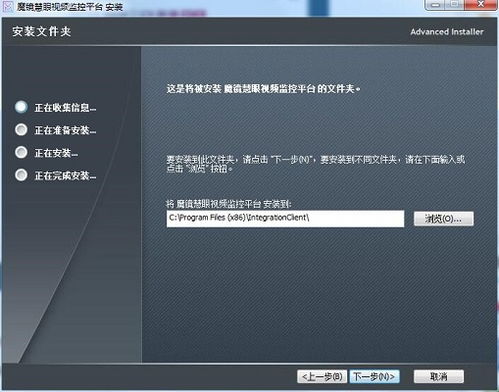The width and height of the screenshot is (499, 392).
Task: Focus the install path field with IntegrationClient
Action: (x=285, y=219)
